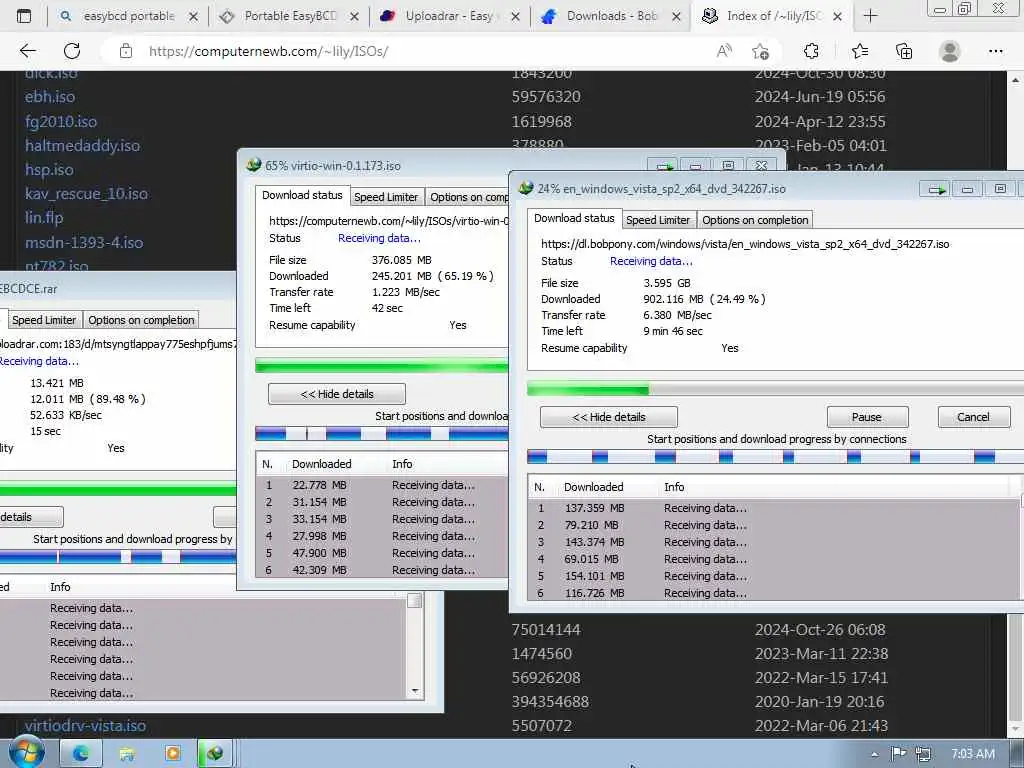Viewport: 1024px width, 768px height.
Task: Open Options on completion tab in Vista download
Action: [755, 220]
